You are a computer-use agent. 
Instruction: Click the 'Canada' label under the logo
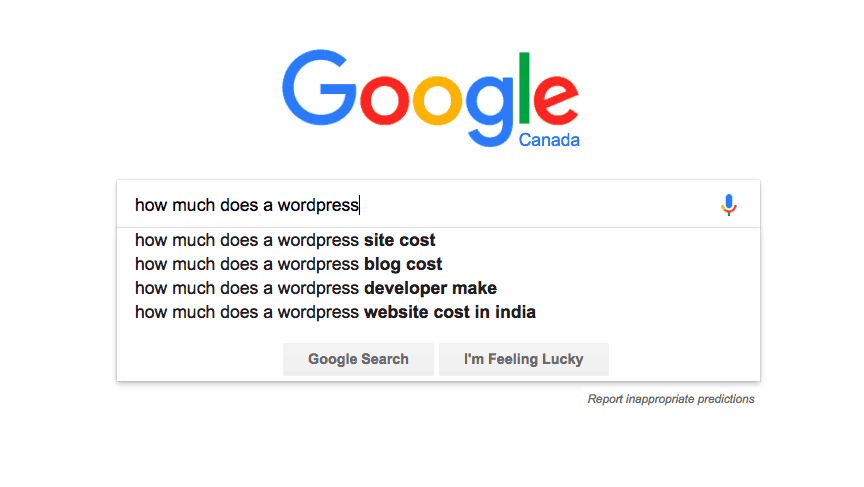tap(549, 140)
